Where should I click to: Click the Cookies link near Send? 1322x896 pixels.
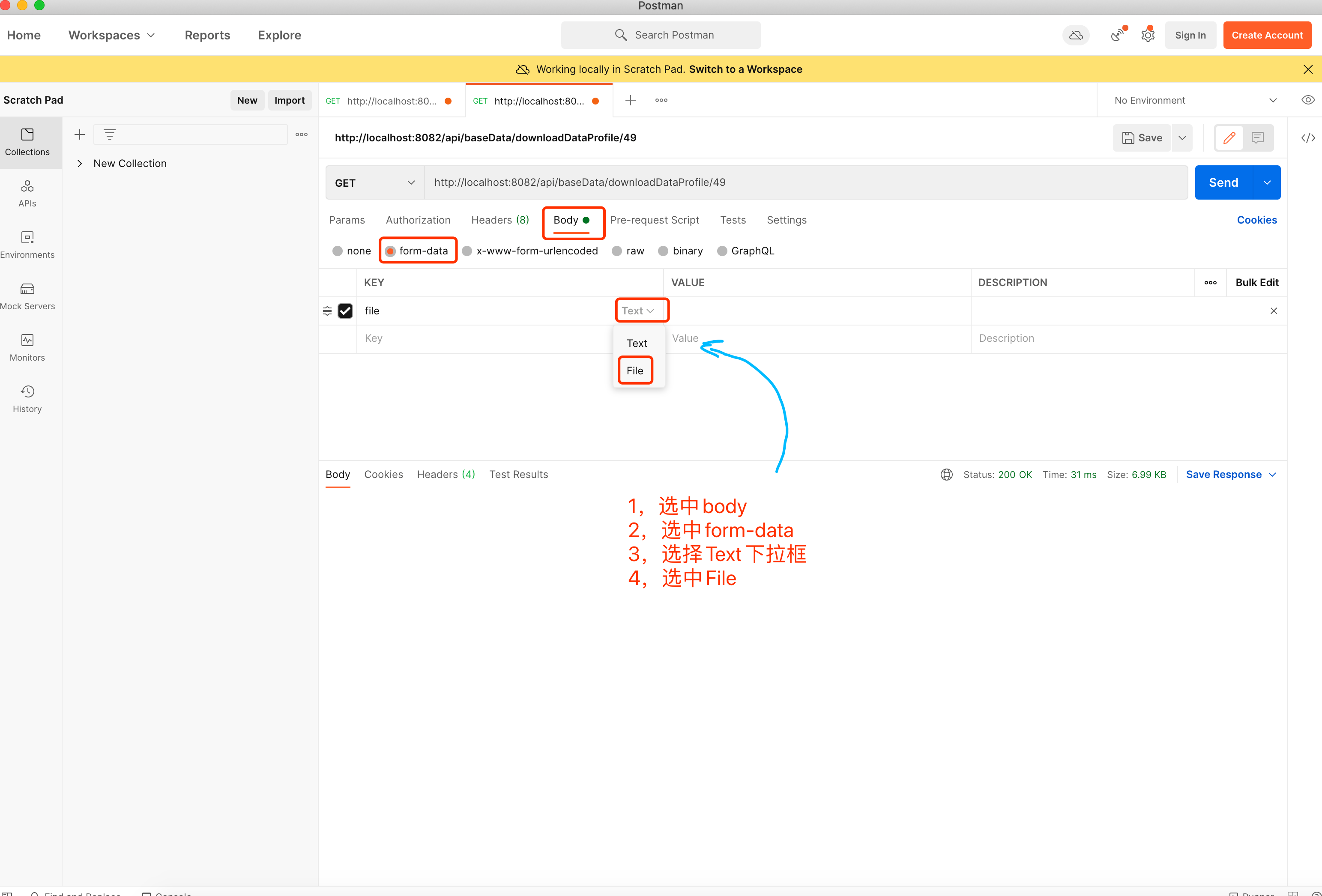click(x=1256, y=220)
